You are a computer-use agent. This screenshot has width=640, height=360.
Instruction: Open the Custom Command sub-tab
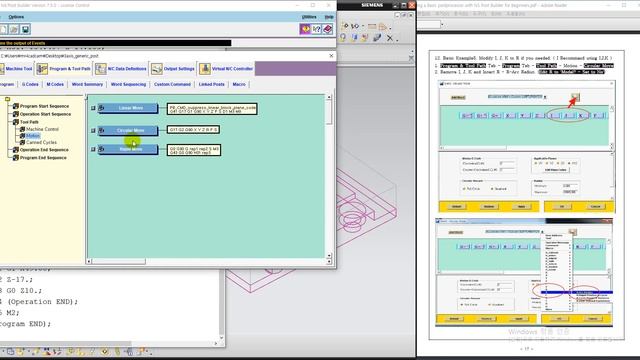pyautogui.click(x=172, y=84)
